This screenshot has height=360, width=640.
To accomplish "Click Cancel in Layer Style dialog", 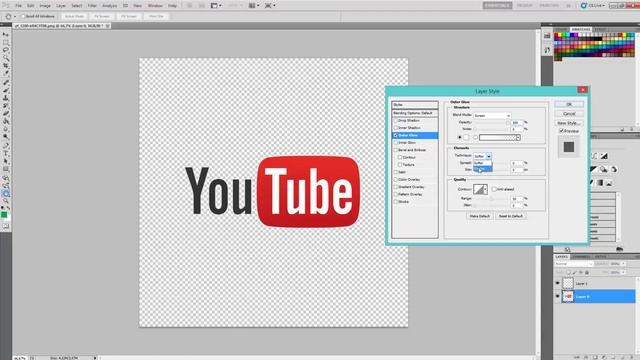I will click(x=569, y=113).
